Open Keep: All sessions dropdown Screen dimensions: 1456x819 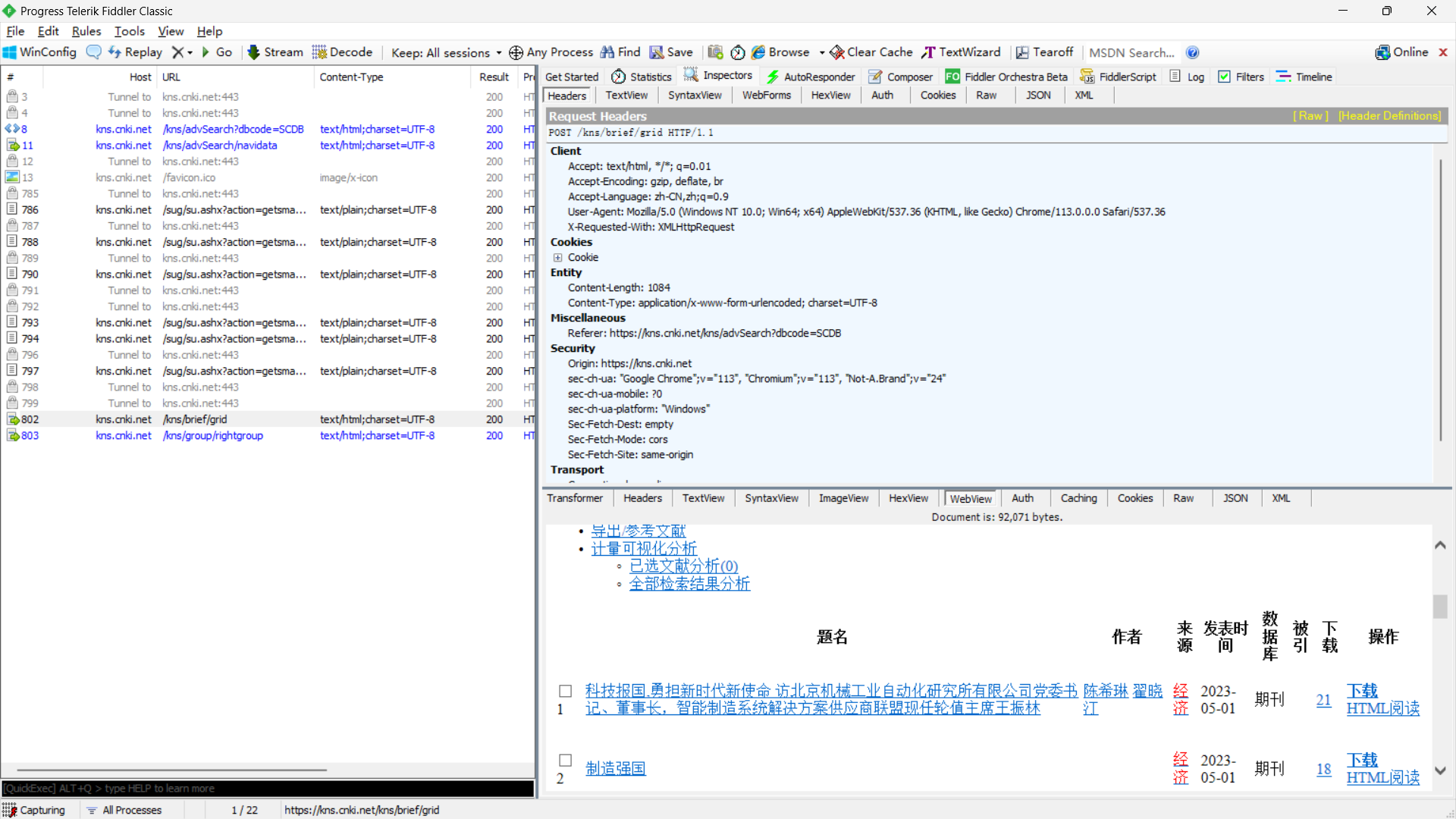tap(447, 52)
